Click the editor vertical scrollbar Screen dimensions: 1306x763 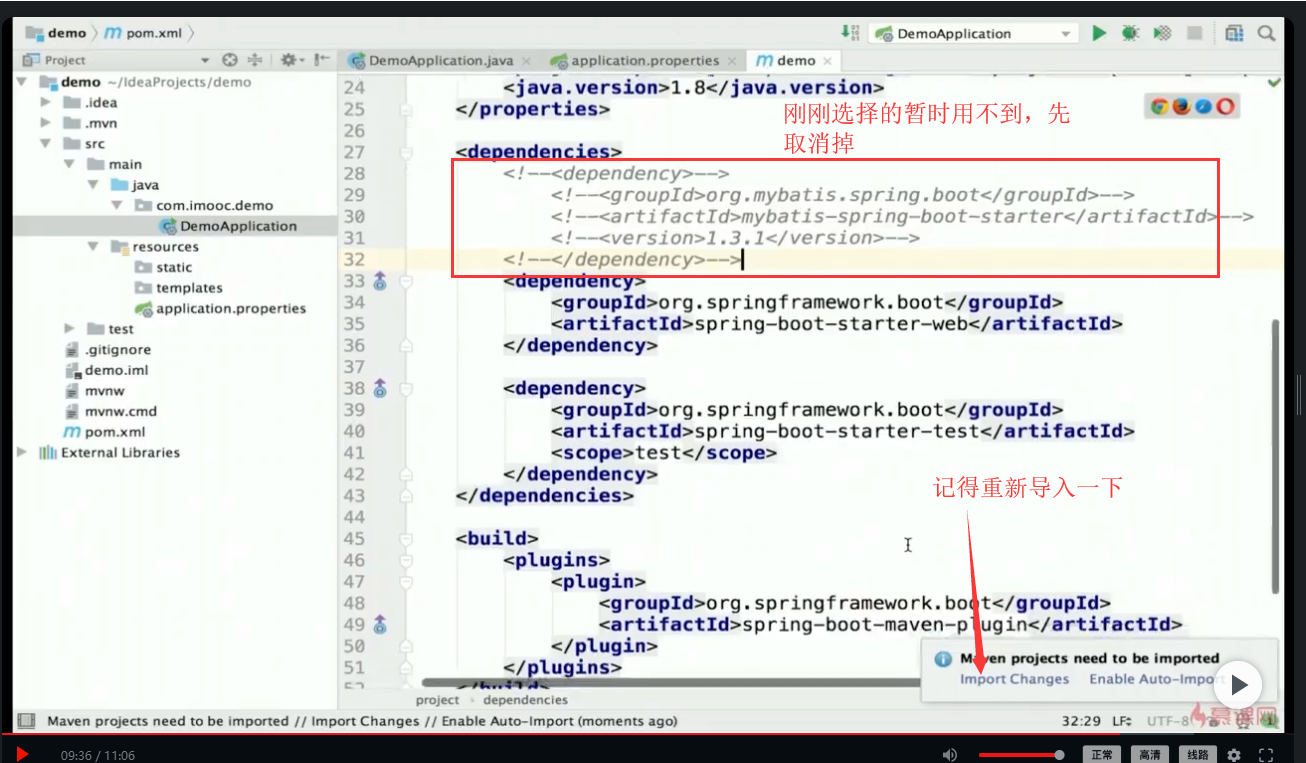click(1274, 455)
